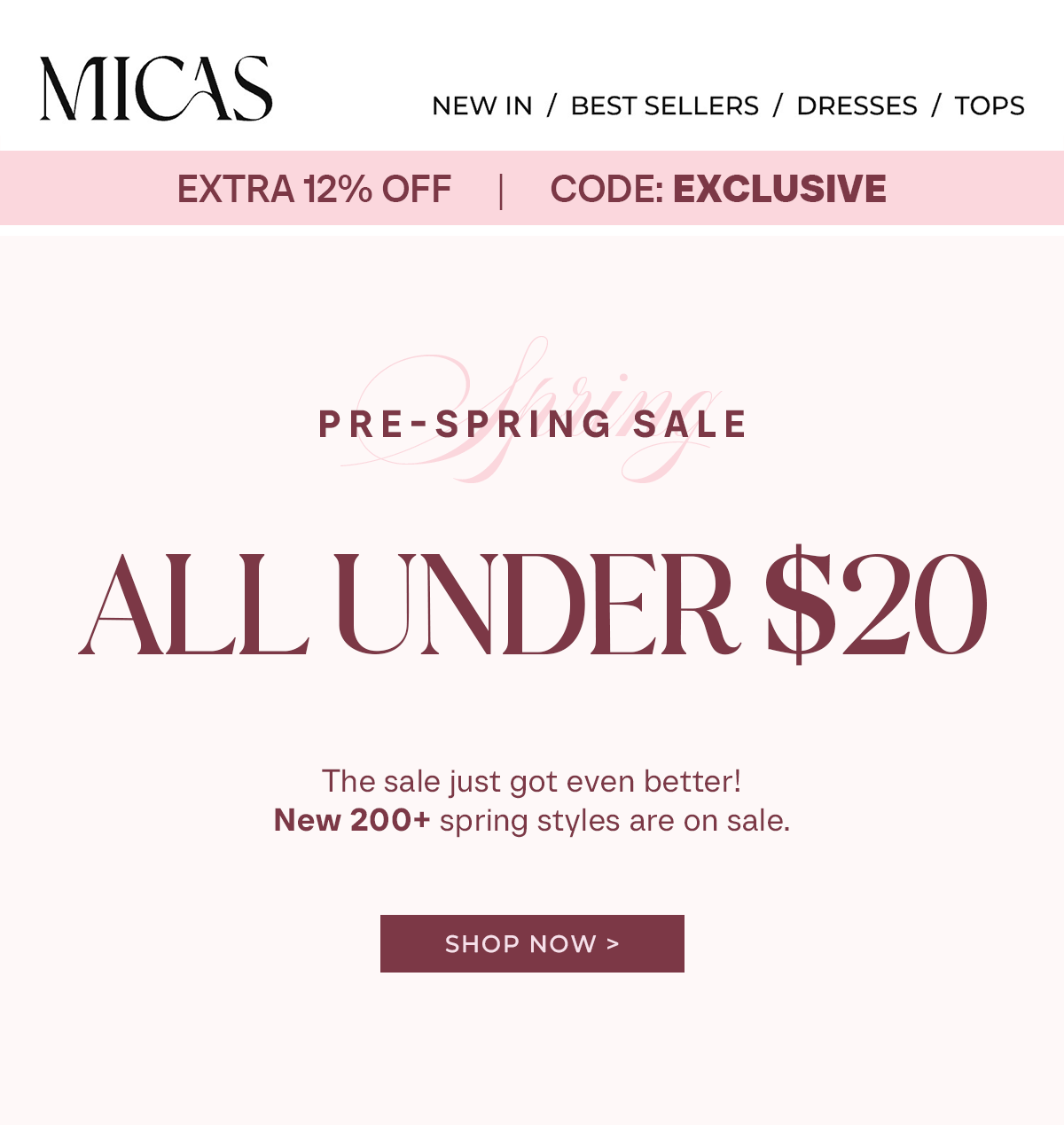Click the vertical divider in the pink promo banner

click(501, 191)
